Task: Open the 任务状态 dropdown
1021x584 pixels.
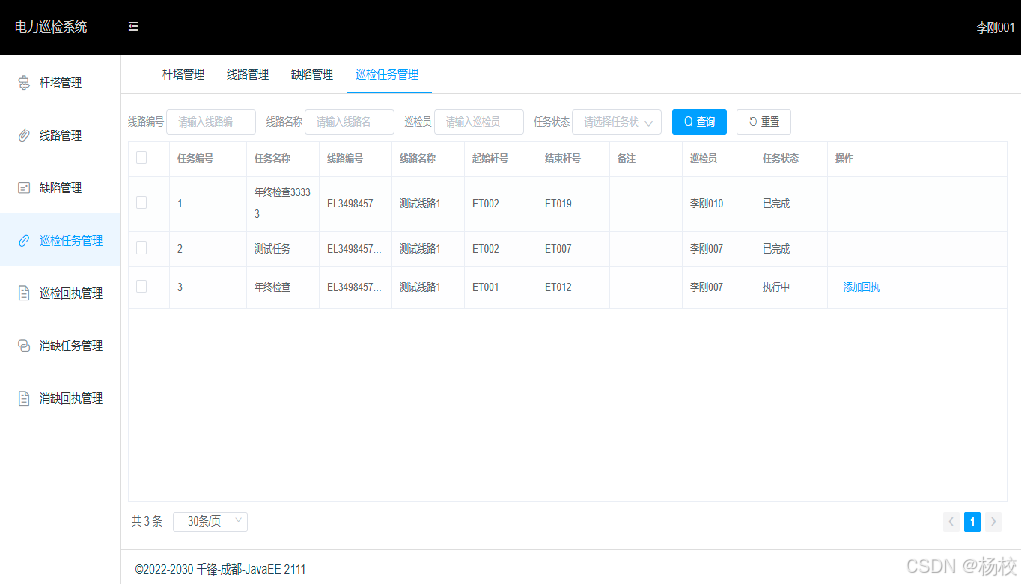Action: click(615, 121)
